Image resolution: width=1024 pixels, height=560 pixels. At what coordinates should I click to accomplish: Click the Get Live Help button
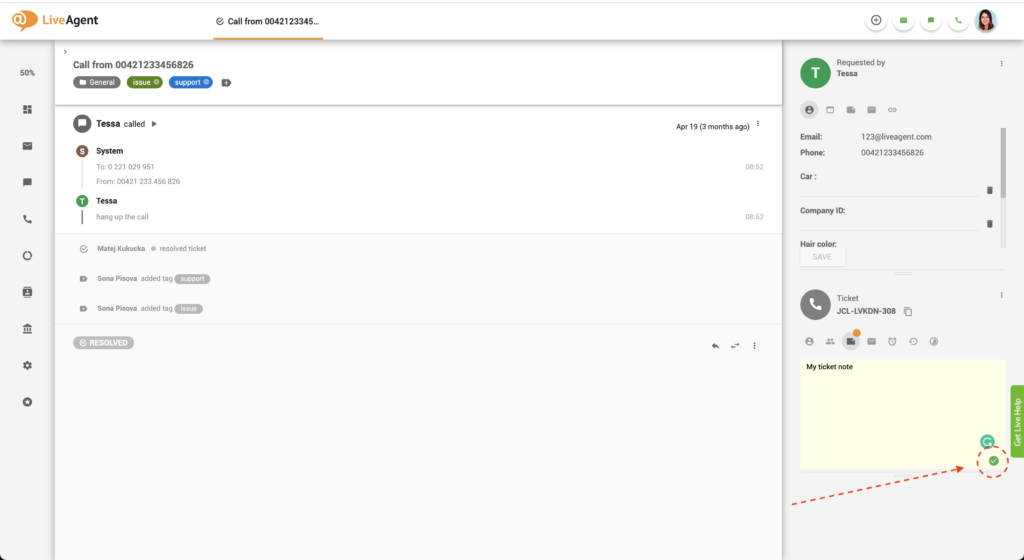coord(1017,421)
